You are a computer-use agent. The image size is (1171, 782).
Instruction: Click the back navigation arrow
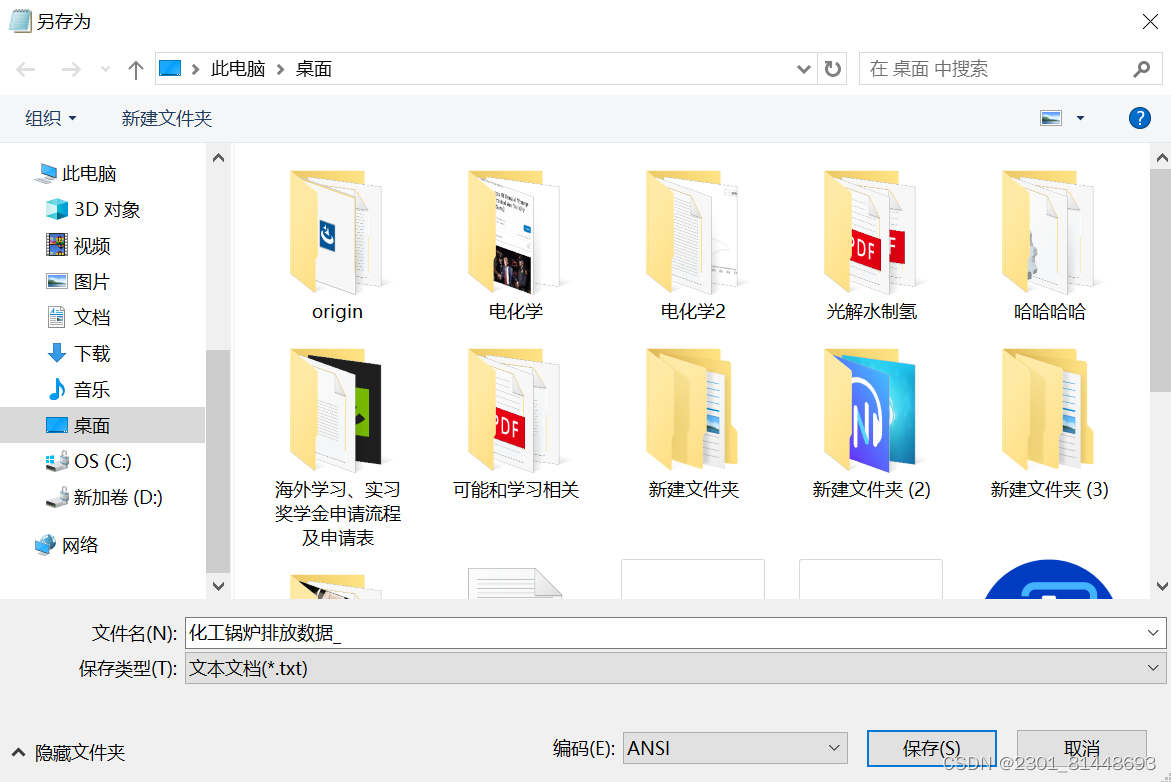coord(26,68)
